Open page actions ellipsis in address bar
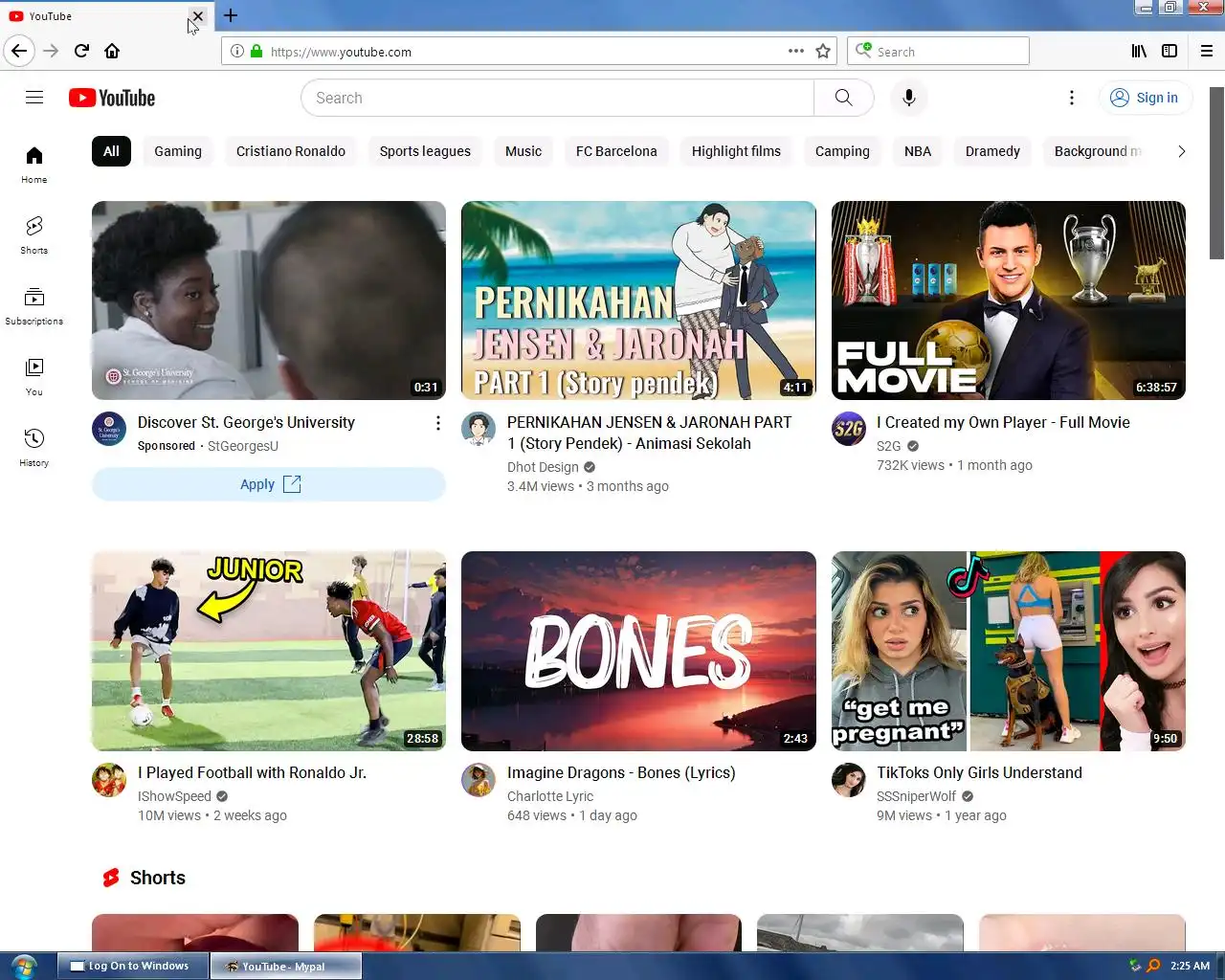 (x=795, y=51)
